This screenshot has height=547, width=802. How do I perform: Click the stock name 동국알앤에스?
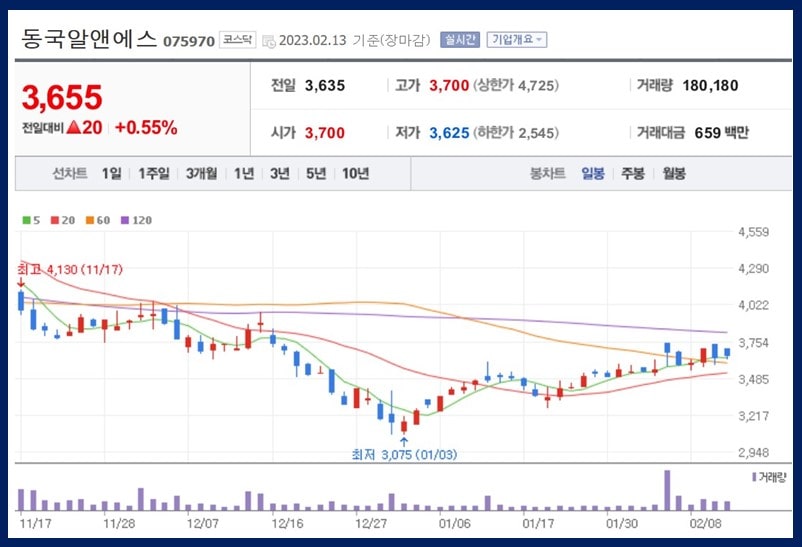click(x=88, y=38)
